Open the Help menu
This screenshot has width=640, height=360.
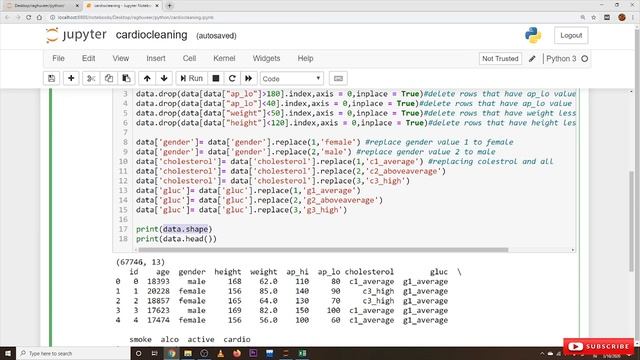tap(305, 58)
